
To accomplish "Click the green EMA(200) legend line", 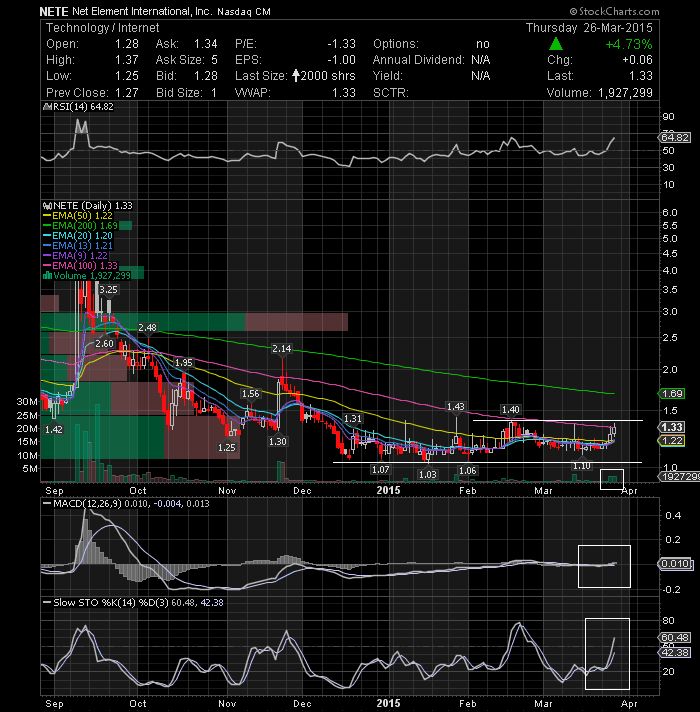I will click(47, 226).
